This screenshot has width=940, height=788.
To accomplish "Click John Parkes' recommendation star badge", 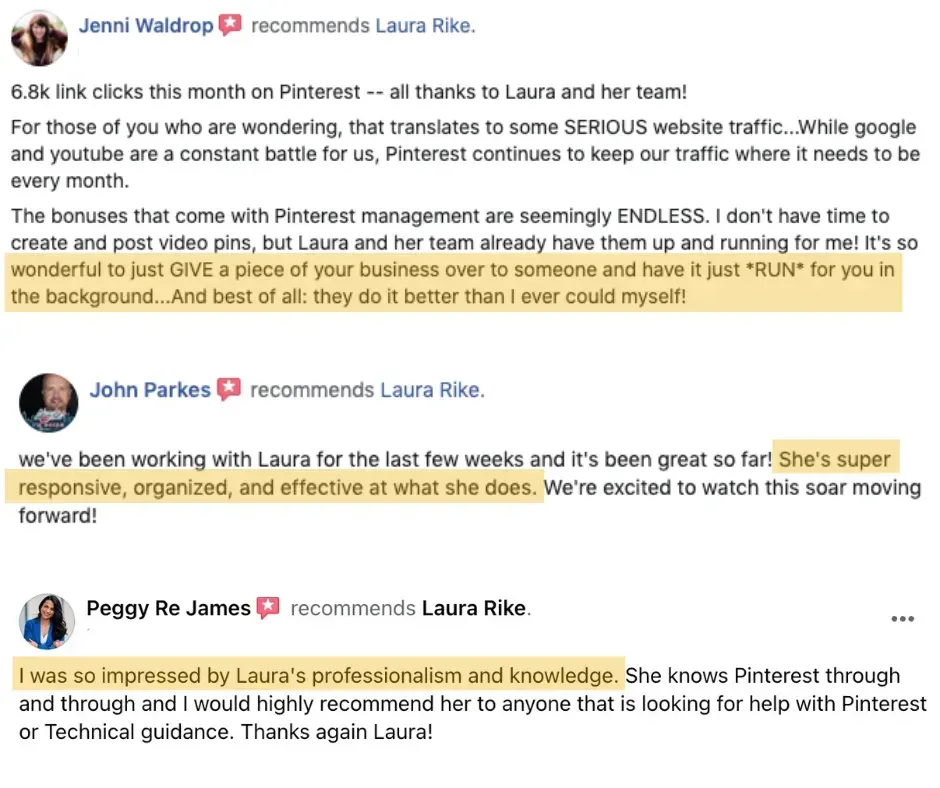I will (229, 389).
